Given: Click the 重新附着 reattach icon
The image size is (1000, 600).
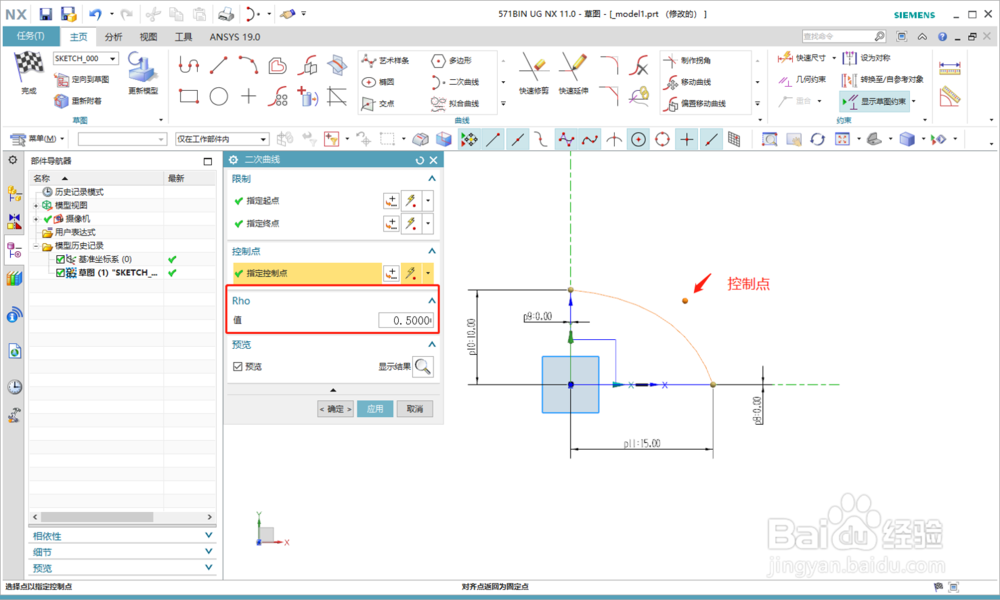Looking at the screenshot, I should [61, 101].
